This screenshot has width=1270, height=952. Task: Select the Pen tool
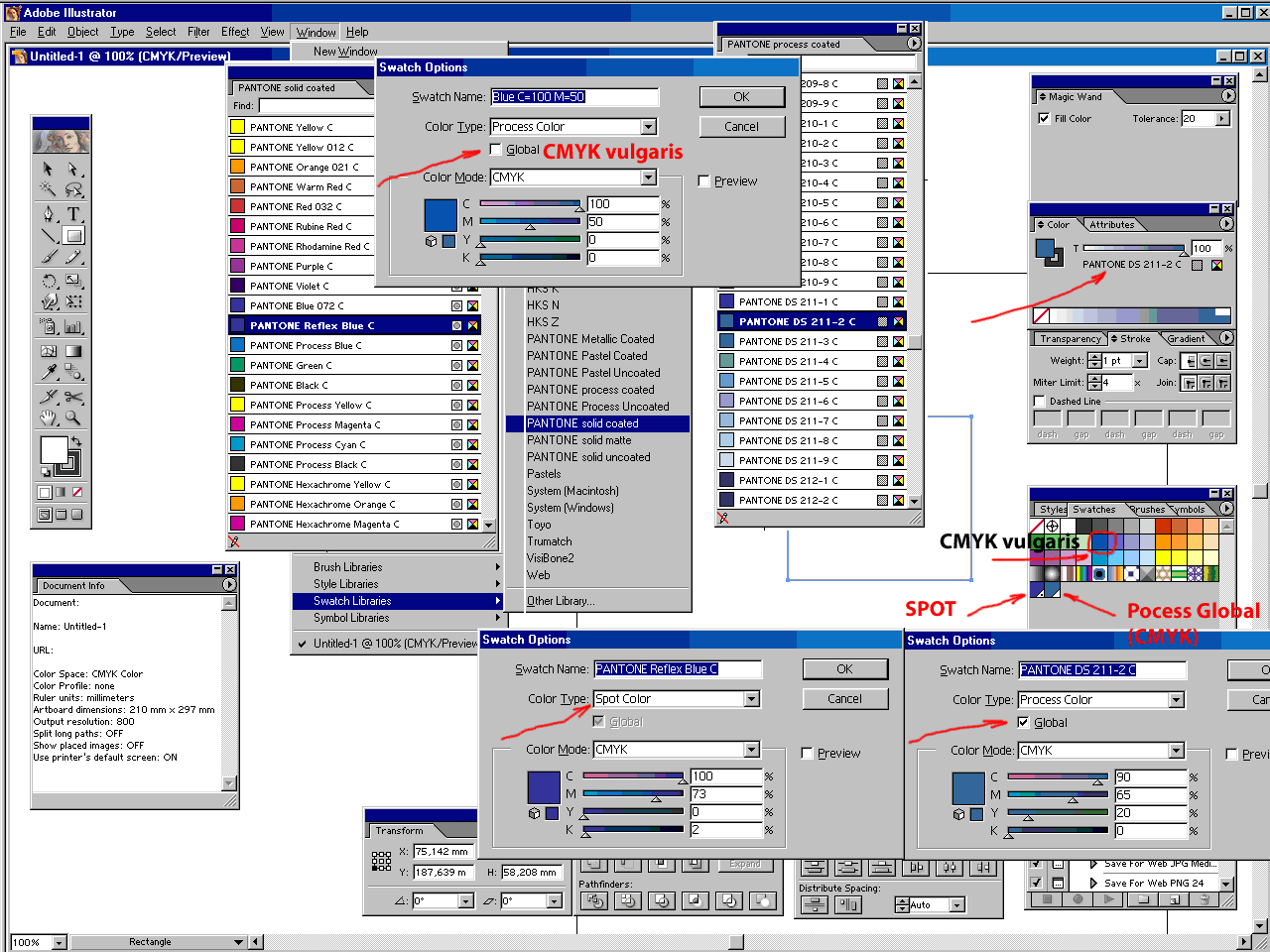tap(48, 213)
